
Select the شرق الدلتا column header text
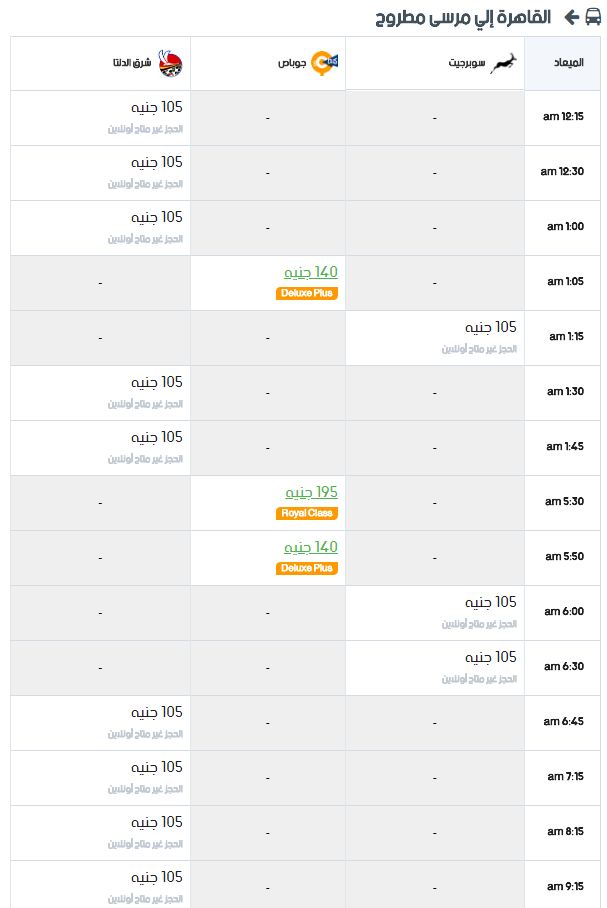pos(132,63)
